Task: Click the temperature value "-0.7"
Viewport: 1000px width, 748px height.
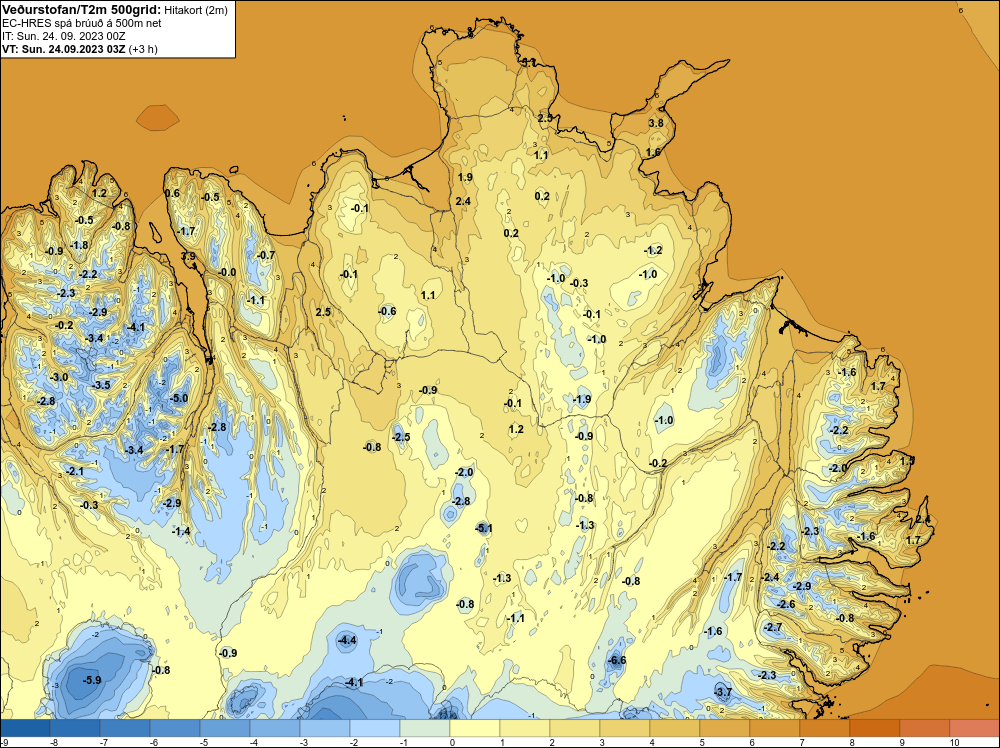Action: 266,255
